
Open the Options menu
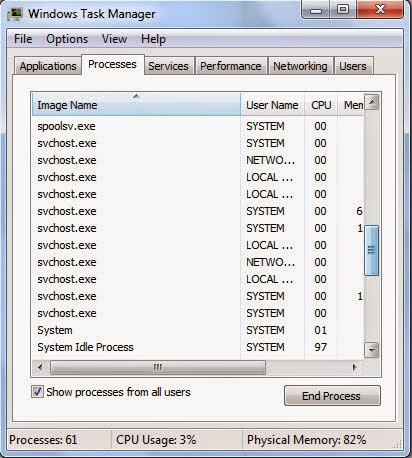pyautogui.click(x=67, y=39)
